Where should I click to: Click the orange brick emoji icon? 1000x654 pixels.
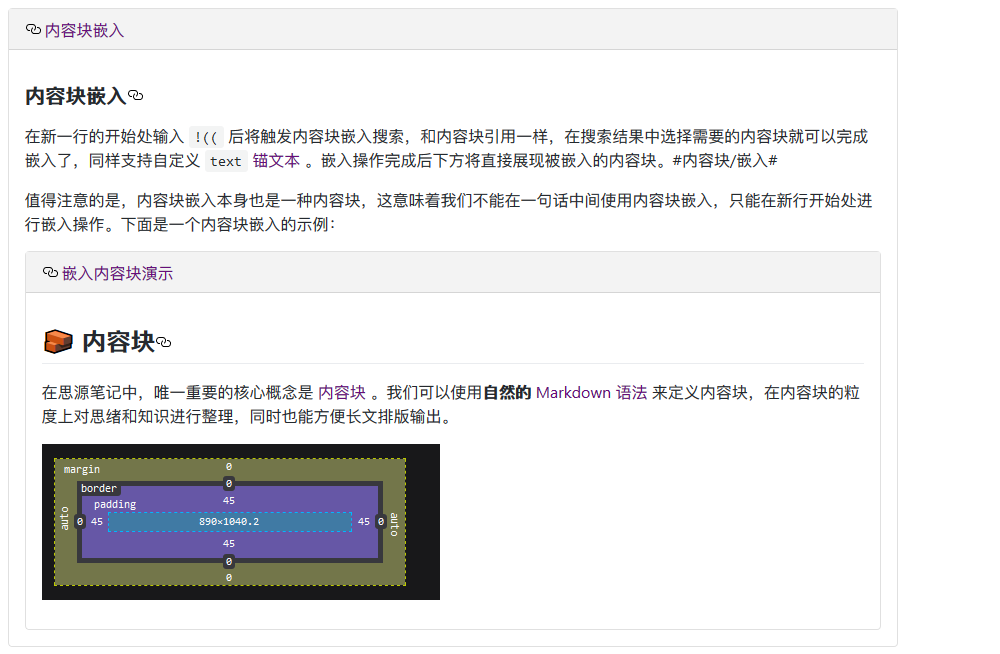tap(58, 341)
